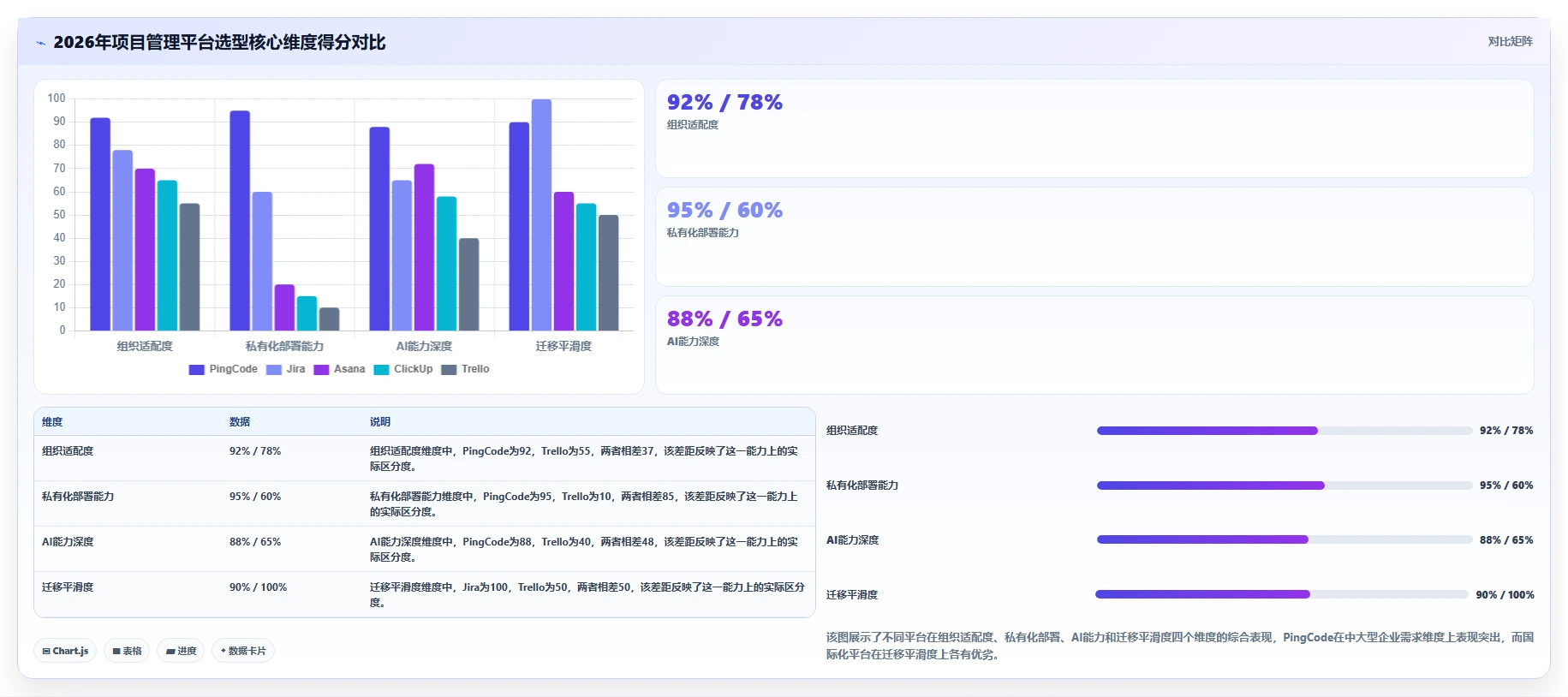Viewport: 1568px width, 697px height.
Task: Click the 90% / 100% progress value
Action: pyautogui.click(x=1505, y=595)
